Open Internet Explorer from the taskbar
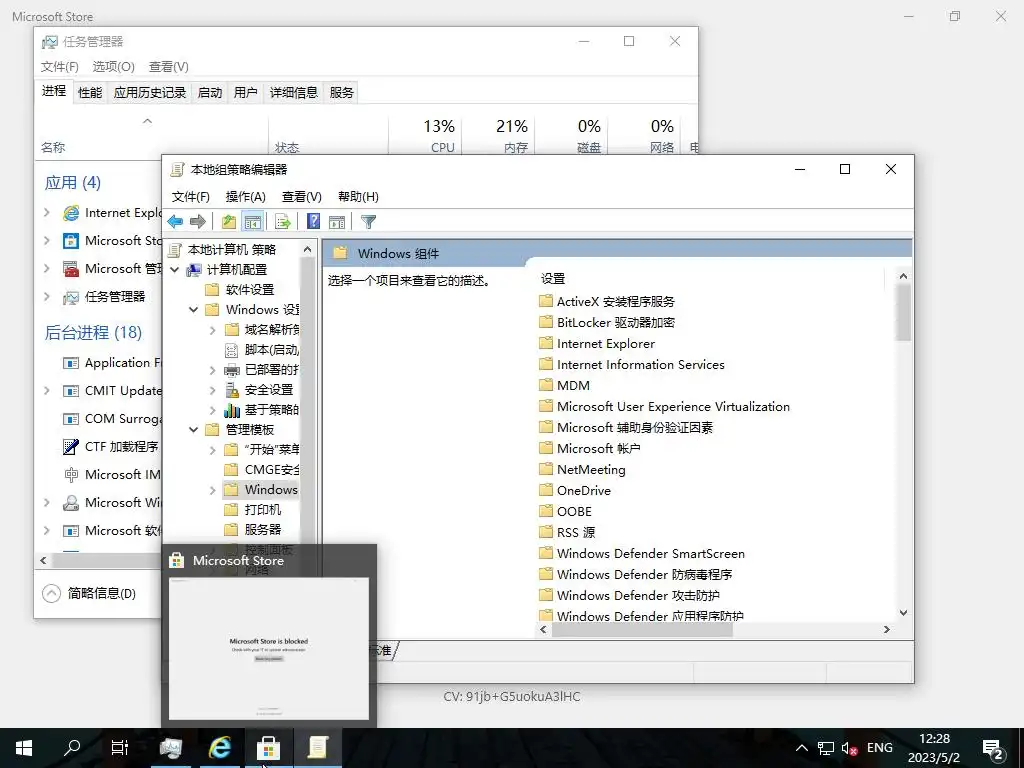The width and height of the screenshot is (1024, 768). tap(220, 748)
